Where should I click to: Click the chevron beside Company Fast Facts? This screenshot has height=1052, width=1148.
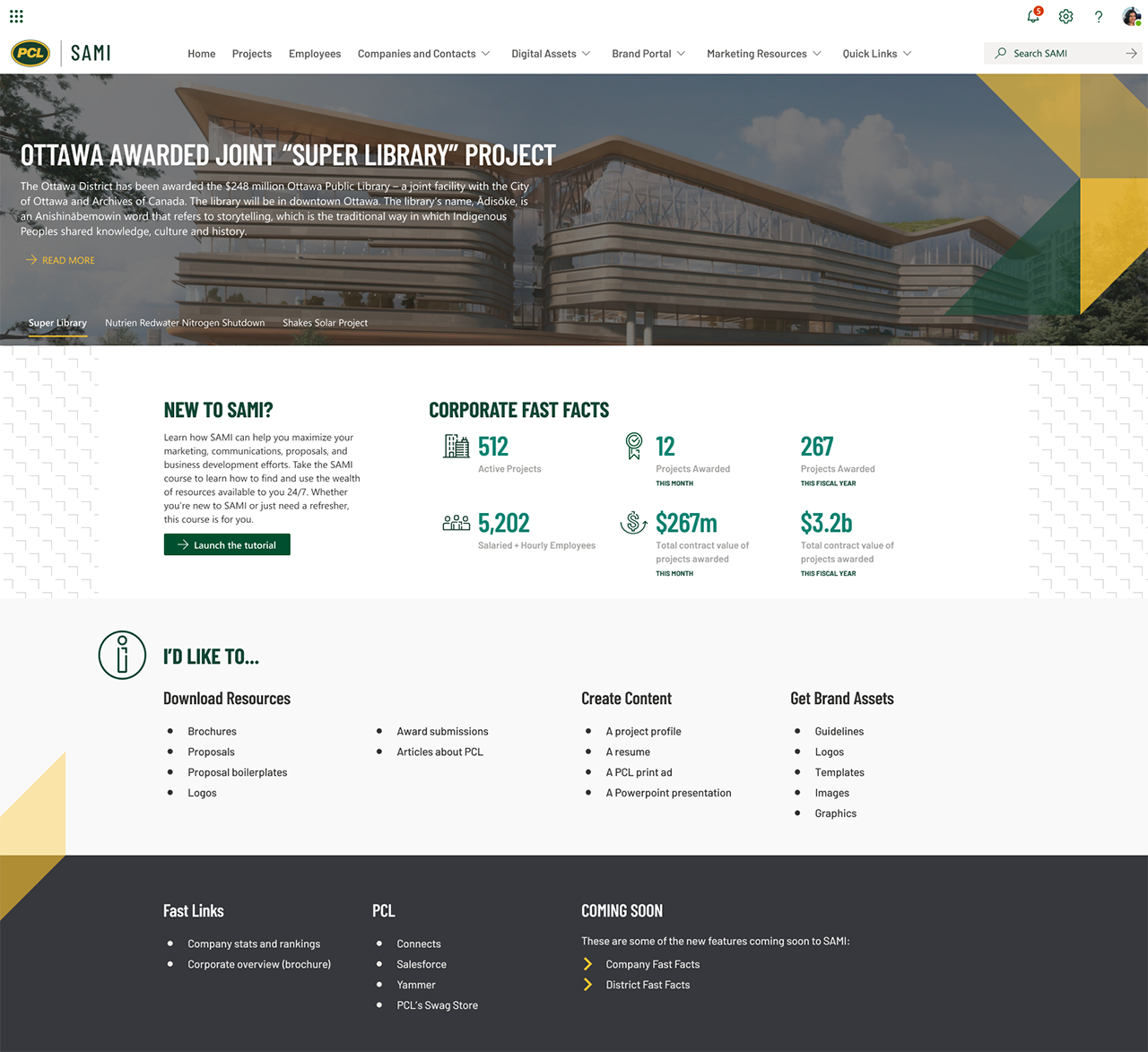[588, 964]
